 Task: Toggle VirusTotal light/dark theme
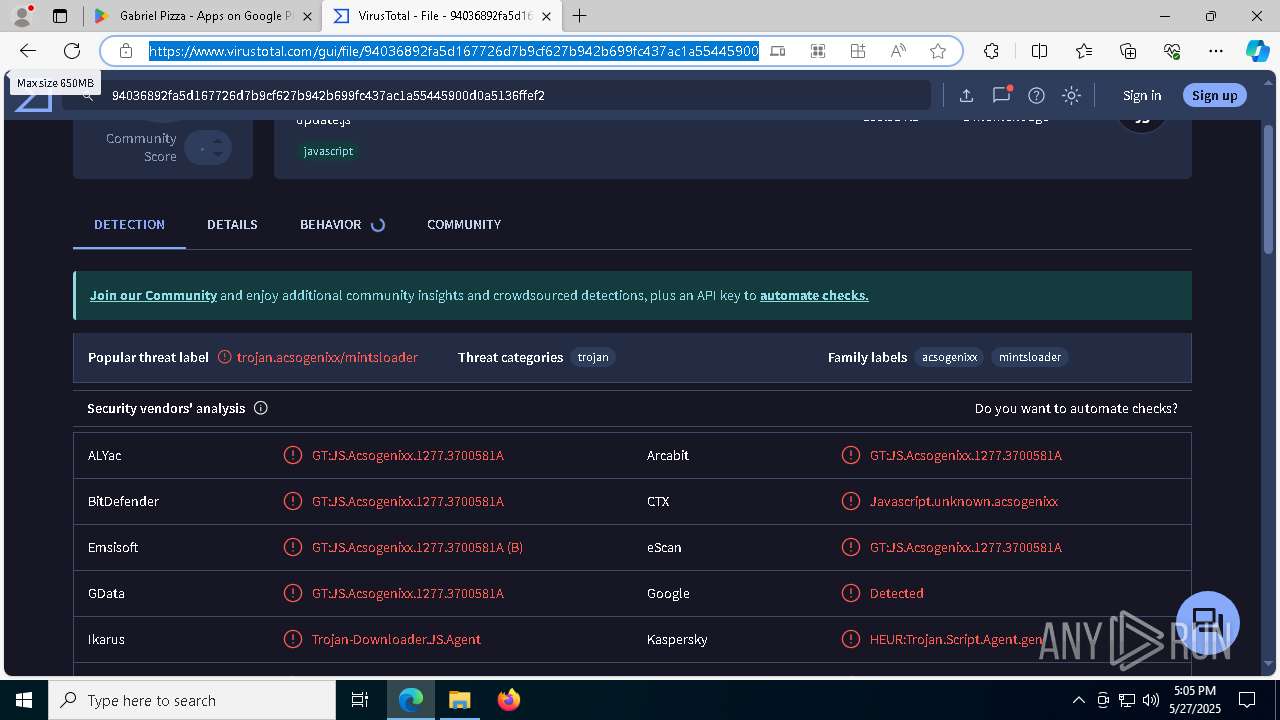pyautogui.click(x=1071, y=95)
